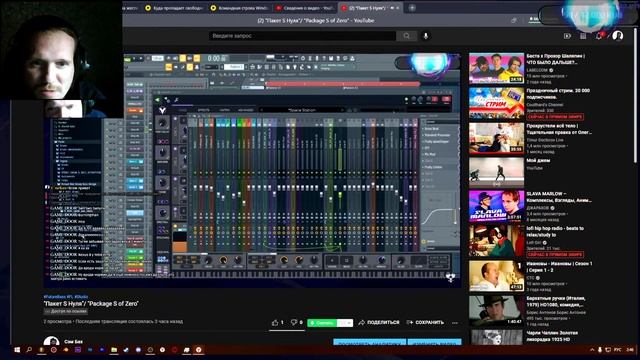The height and width of the screenshot is (360, 640).
Task: Open 'Прохрустели всё тело' video thumbnail
Action: coord(496,138)
